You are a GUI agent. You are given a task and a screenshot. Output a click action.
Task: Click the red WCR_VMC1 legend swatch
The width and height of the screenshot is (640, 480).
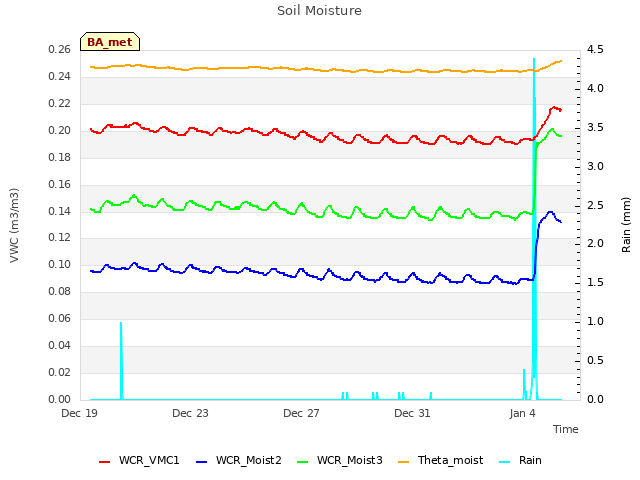pos(104,462)
